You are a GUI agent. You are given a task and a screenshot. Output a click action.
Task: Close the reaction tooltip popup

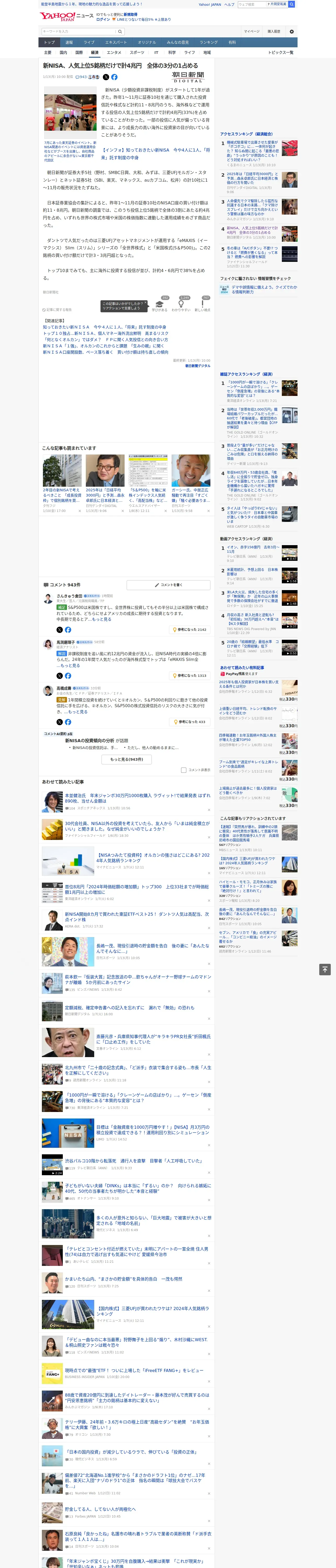[x=145, y=303]
